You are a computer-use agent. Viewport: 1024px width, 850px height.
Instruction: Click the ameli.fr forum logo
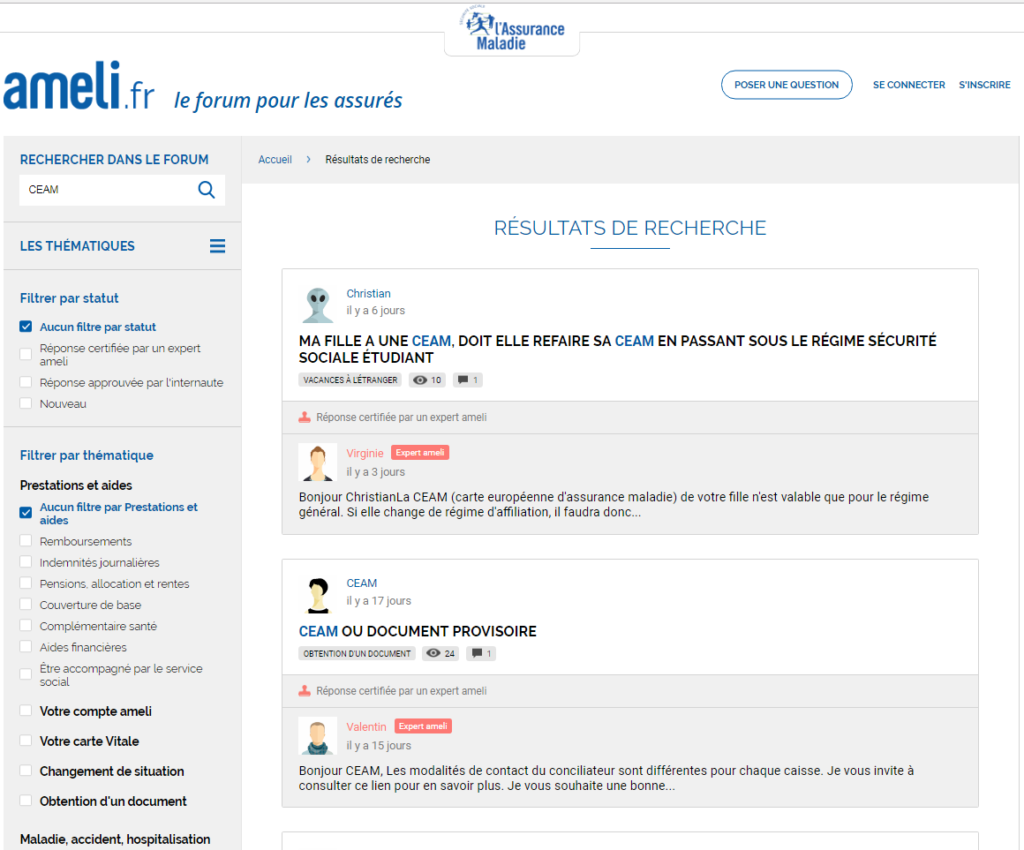[80, 88]
